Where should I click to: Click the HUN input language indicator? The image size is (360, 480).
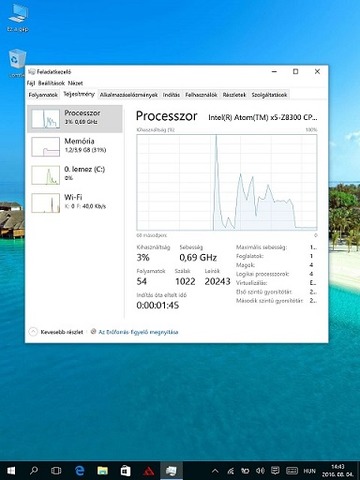(309, 471)
